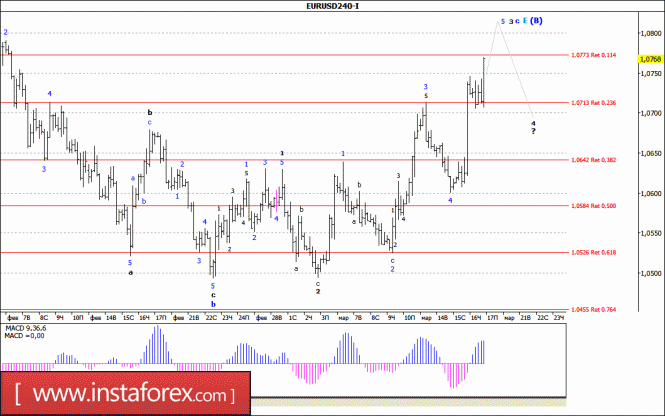Click the 24П date axis label
The width and height of the screenshot is (665, 416).
pos(244,318)
